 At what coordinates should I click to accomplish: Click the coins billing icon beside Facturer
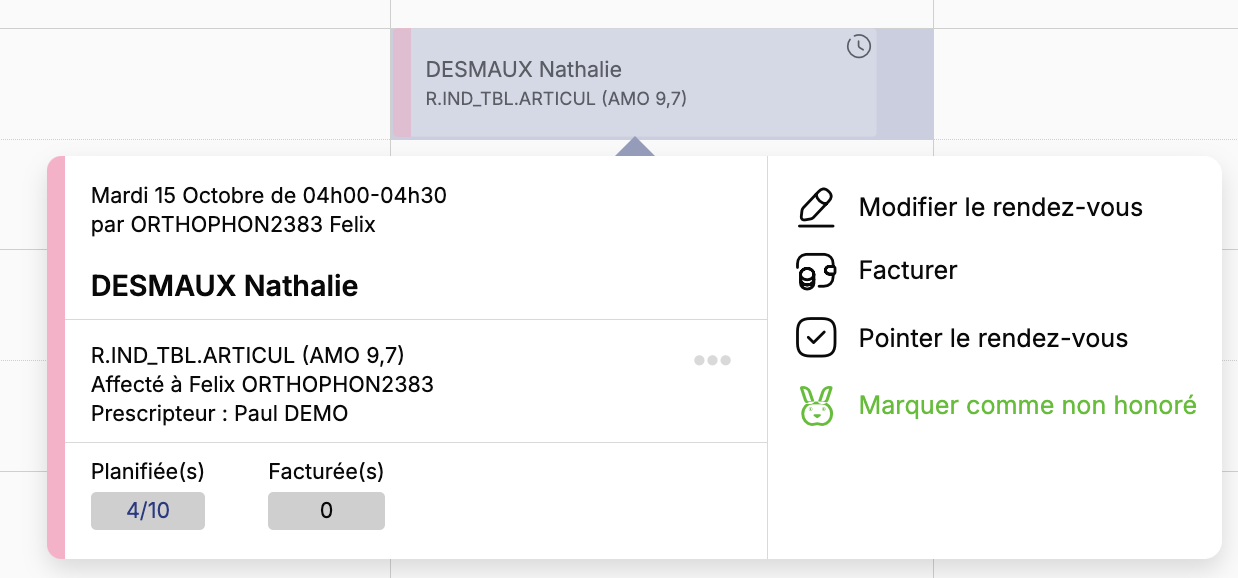click(816, 271)
